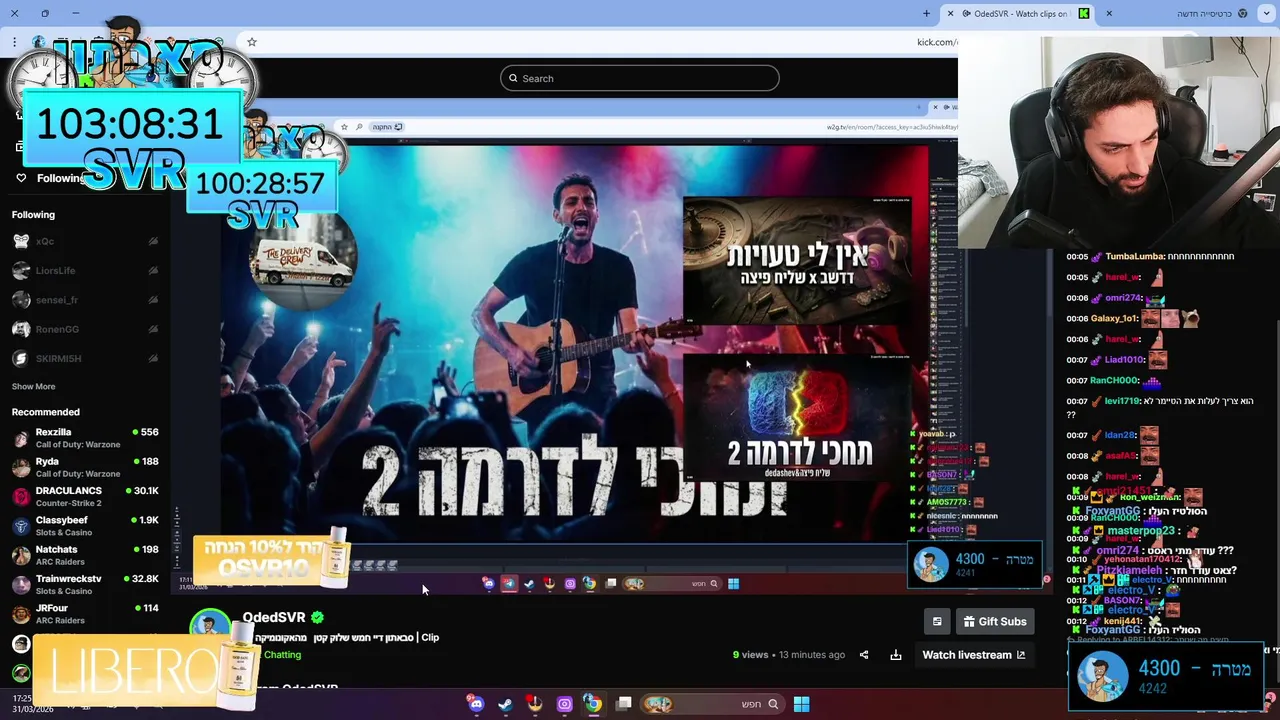
Task: Click offline icon beside RonenGG
Action: pyautogui.click(x=153, y=329)
